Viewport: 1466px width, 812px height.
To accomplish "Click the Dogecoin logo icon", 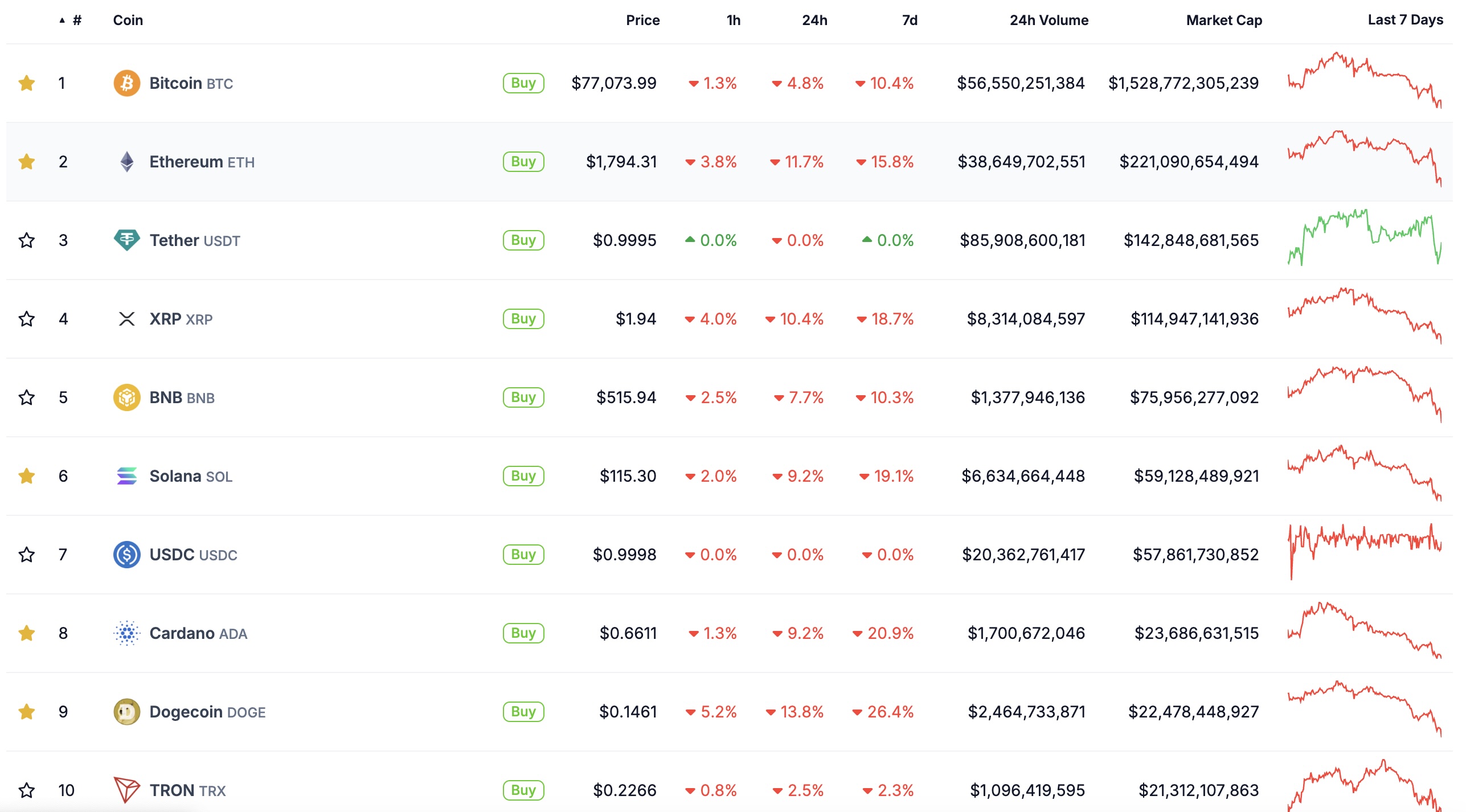I will tap(126, 712).
